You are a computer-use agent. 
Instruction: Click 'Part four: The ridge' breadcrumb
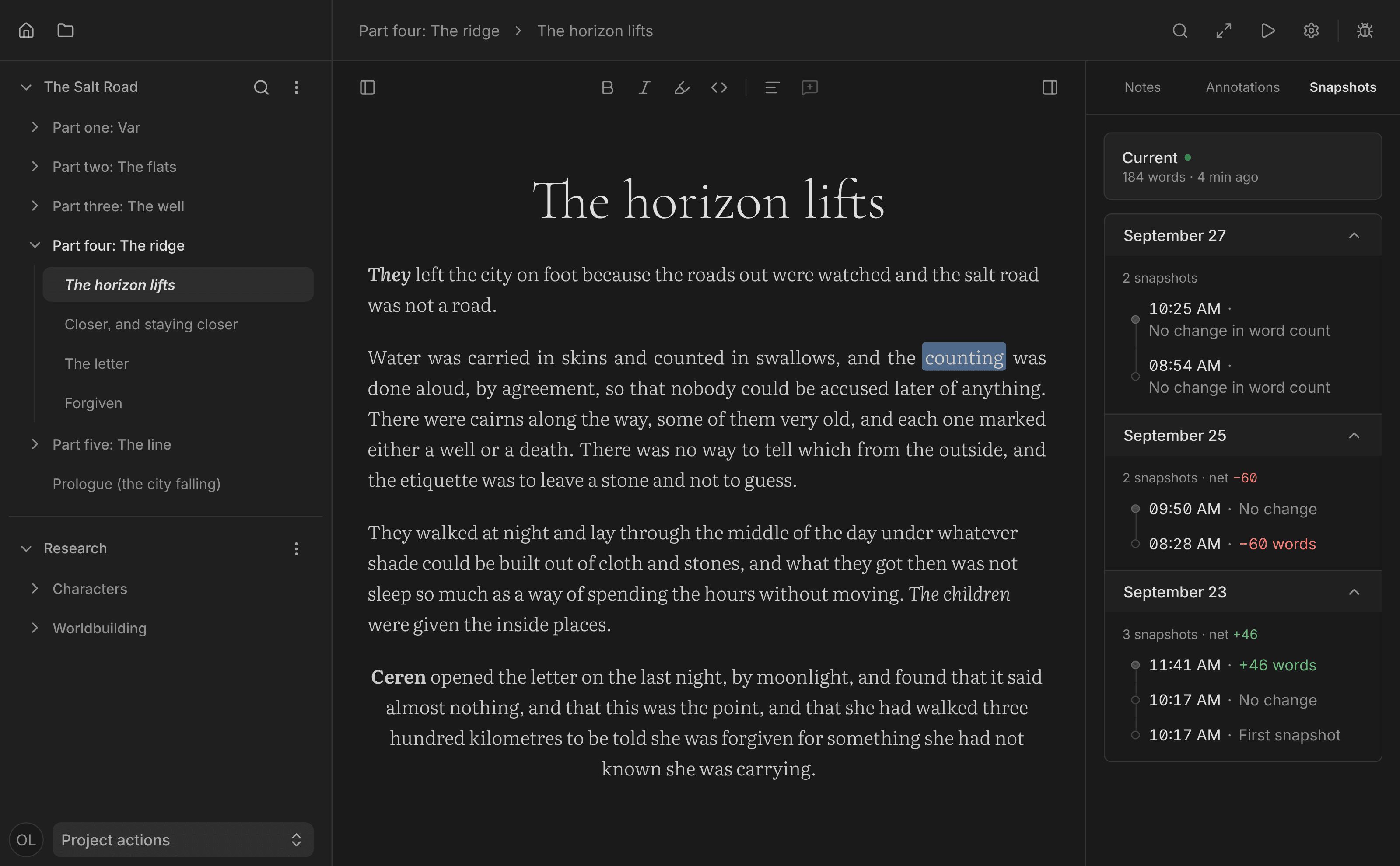(x=429, y=31)
